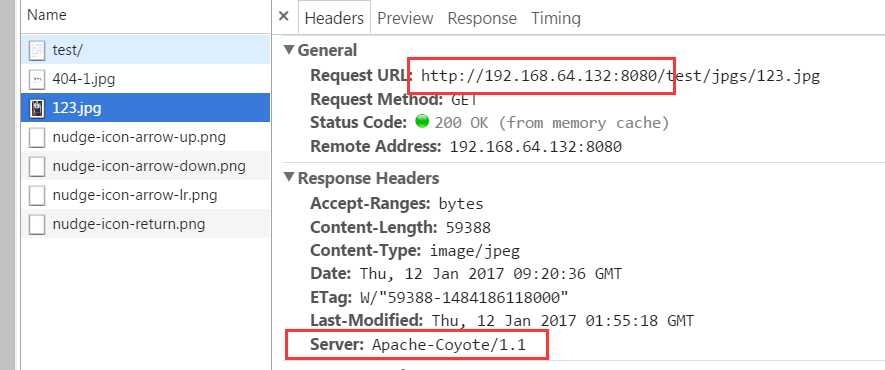Click the Content-Length 59388 value

468,228
